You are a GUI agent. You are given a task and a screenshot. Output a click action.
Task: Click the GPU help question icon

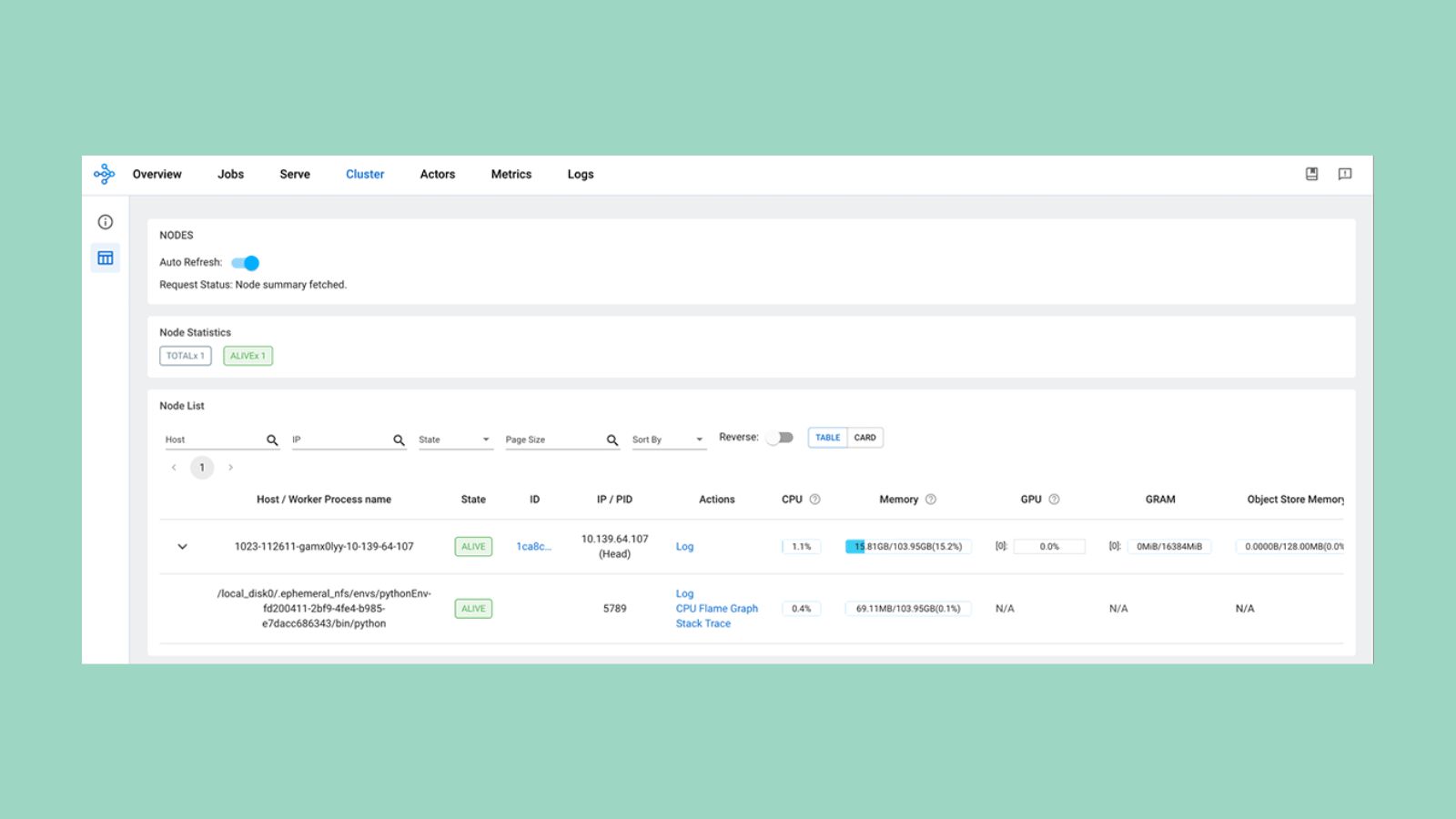point(1054,500)
